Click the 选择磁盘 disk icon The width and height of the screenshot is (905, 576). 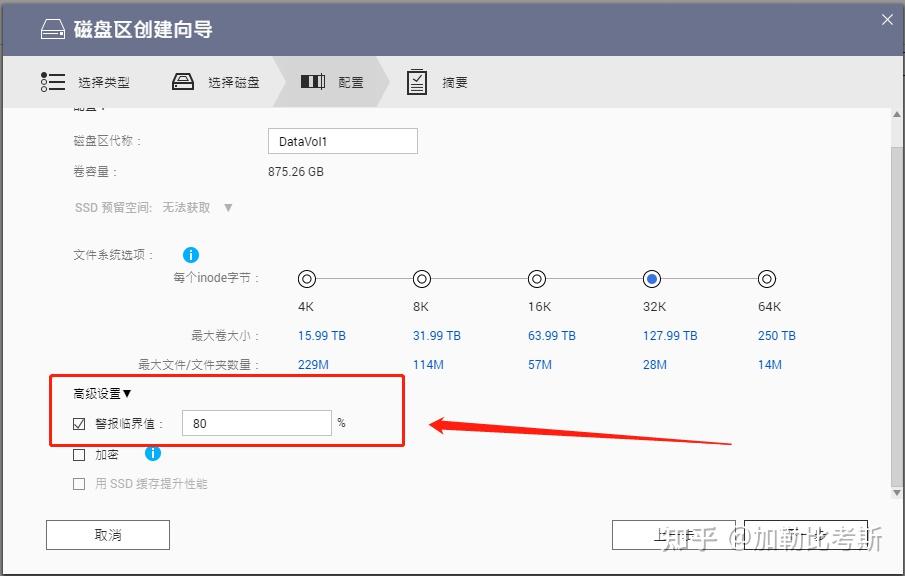[x=182, y=81]
